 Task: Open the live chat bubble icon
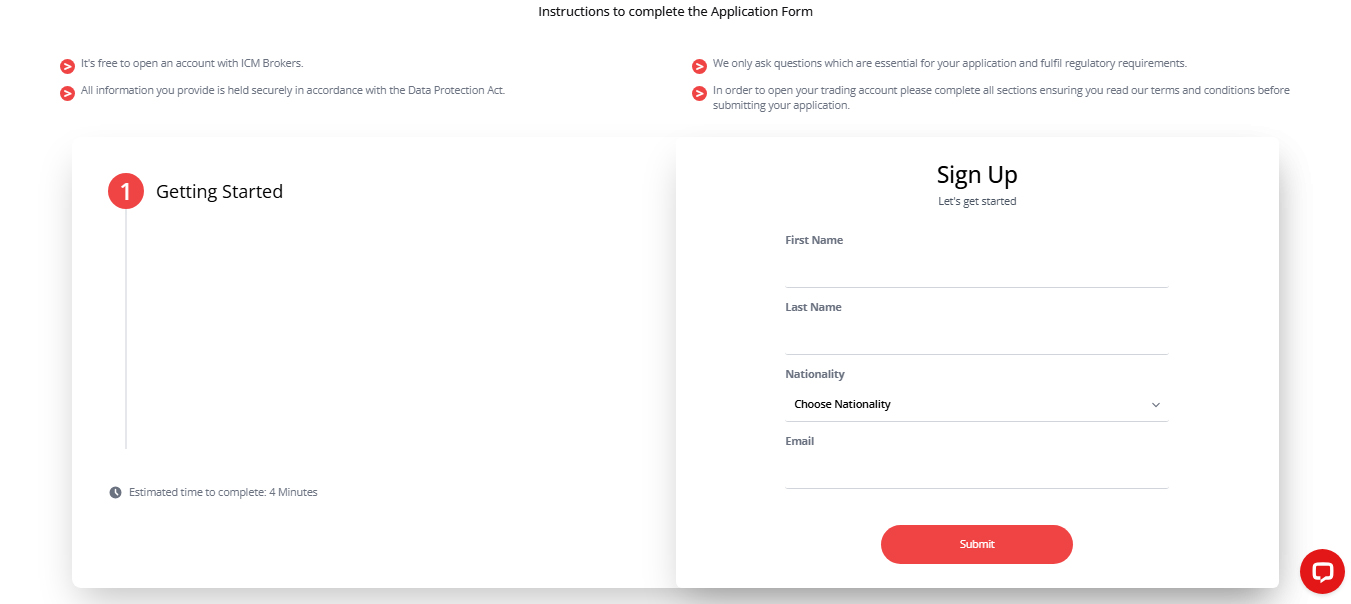[1322, 571]
